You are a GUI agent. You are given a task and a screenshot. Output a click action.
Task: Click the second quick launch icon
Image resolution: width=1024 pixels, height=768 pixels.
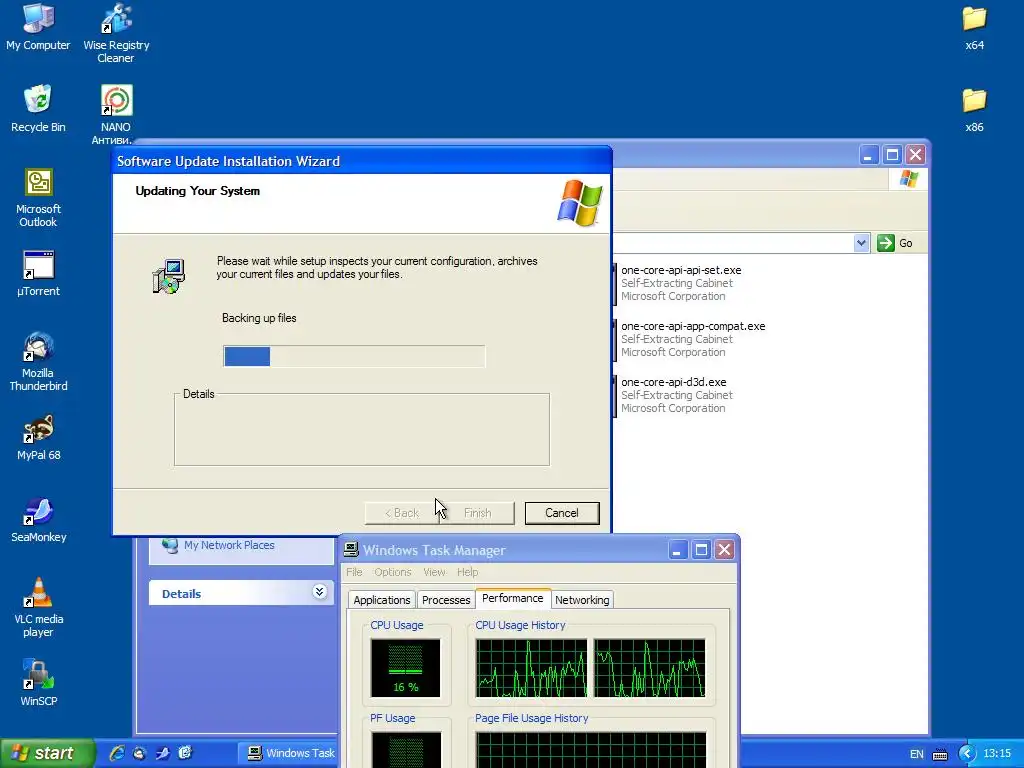pos(139,753)
